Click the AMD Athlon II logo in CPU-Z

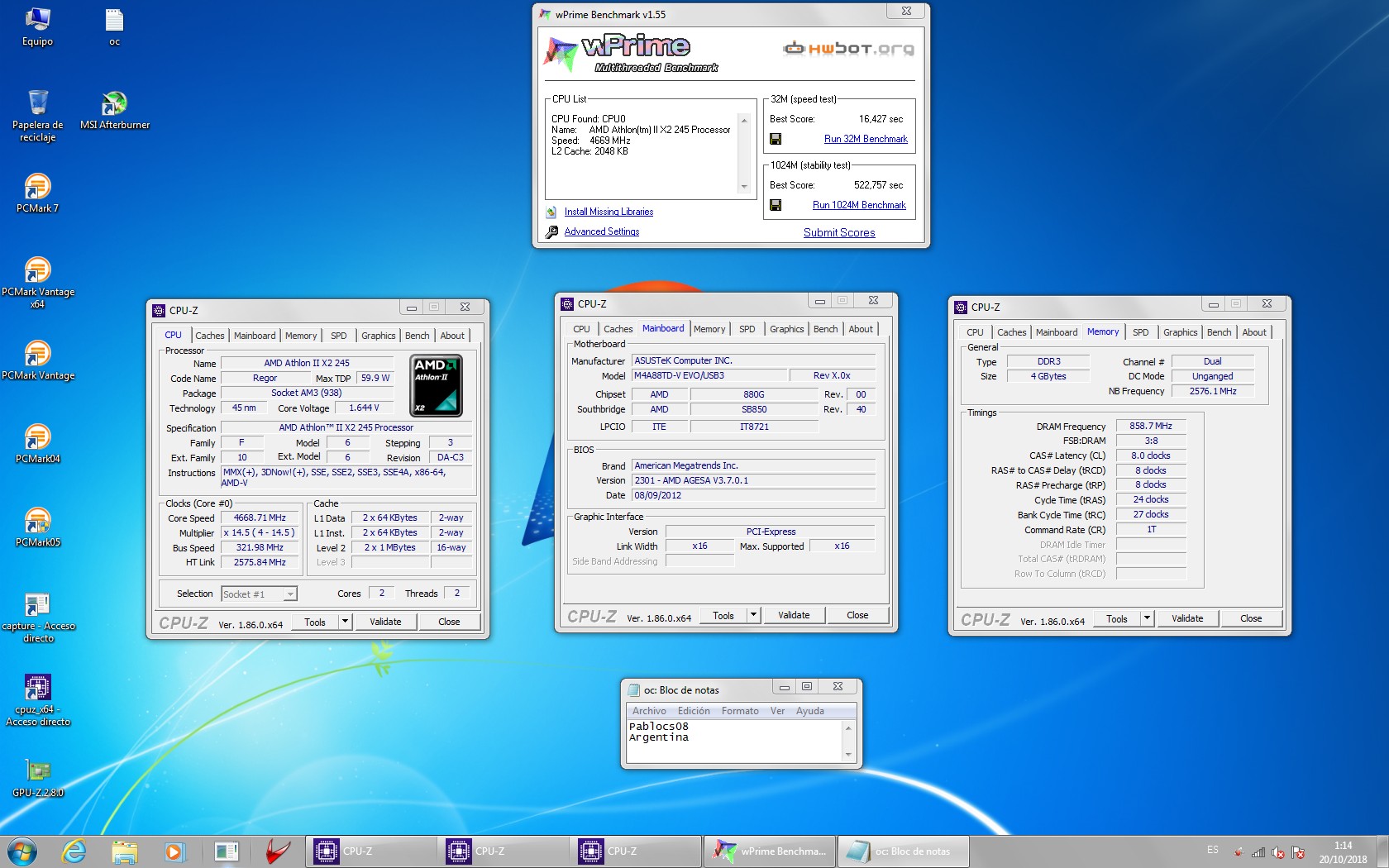pyautogui.click(x=437, y=385)
